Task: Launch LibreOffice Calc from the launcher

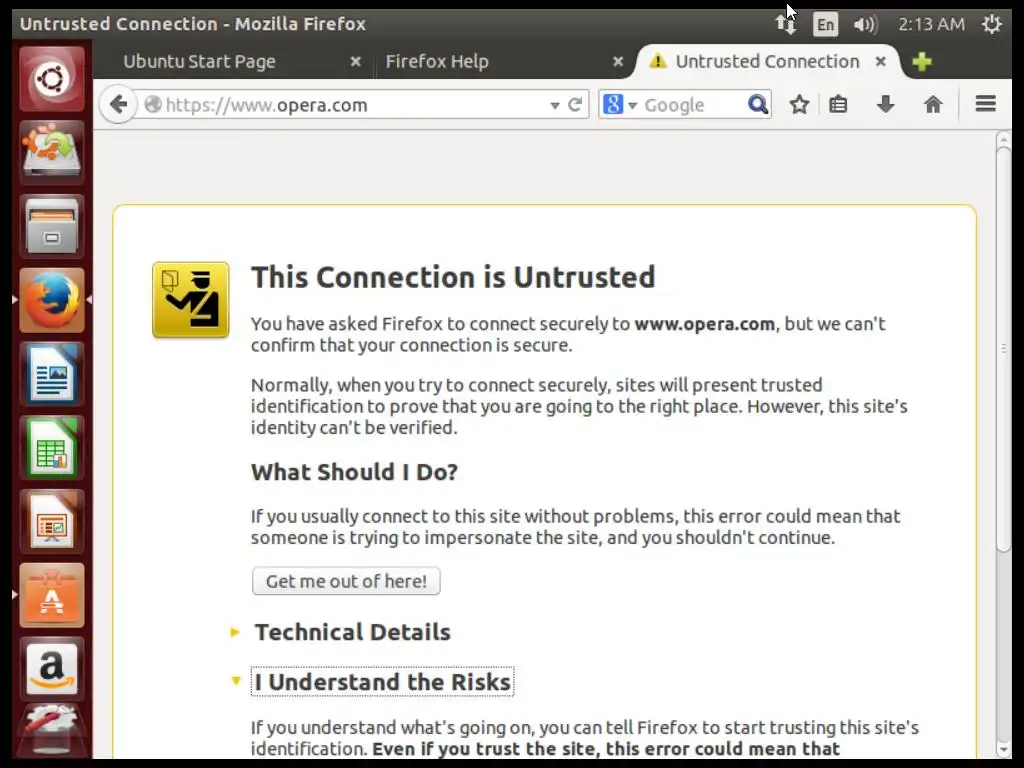Action: pos(52,448)
